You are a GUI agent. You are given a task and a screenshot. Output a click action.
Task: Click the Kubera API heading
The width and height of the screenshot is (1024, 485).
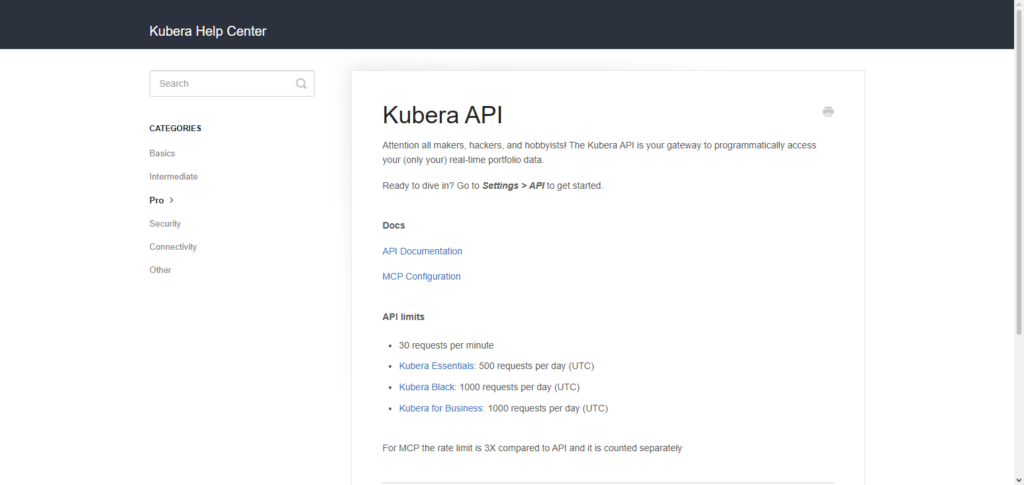click(x=442, y=115)
